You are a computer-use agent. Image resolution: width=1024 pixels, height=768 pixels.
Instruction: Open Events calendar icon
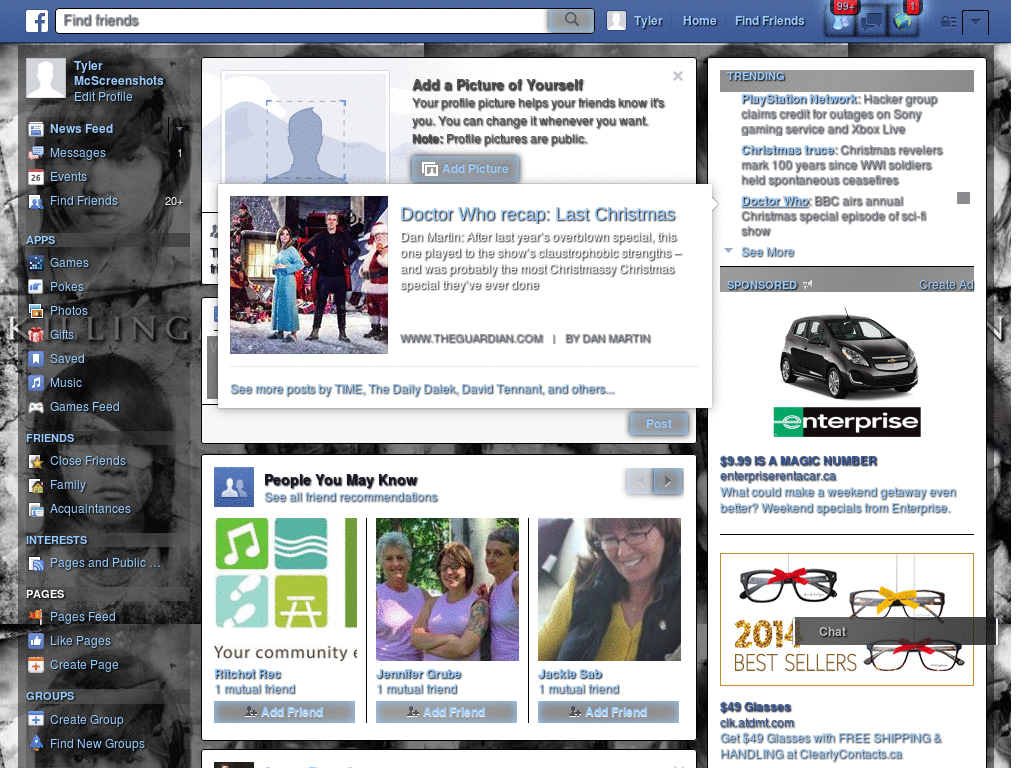(x=36, y=177)
